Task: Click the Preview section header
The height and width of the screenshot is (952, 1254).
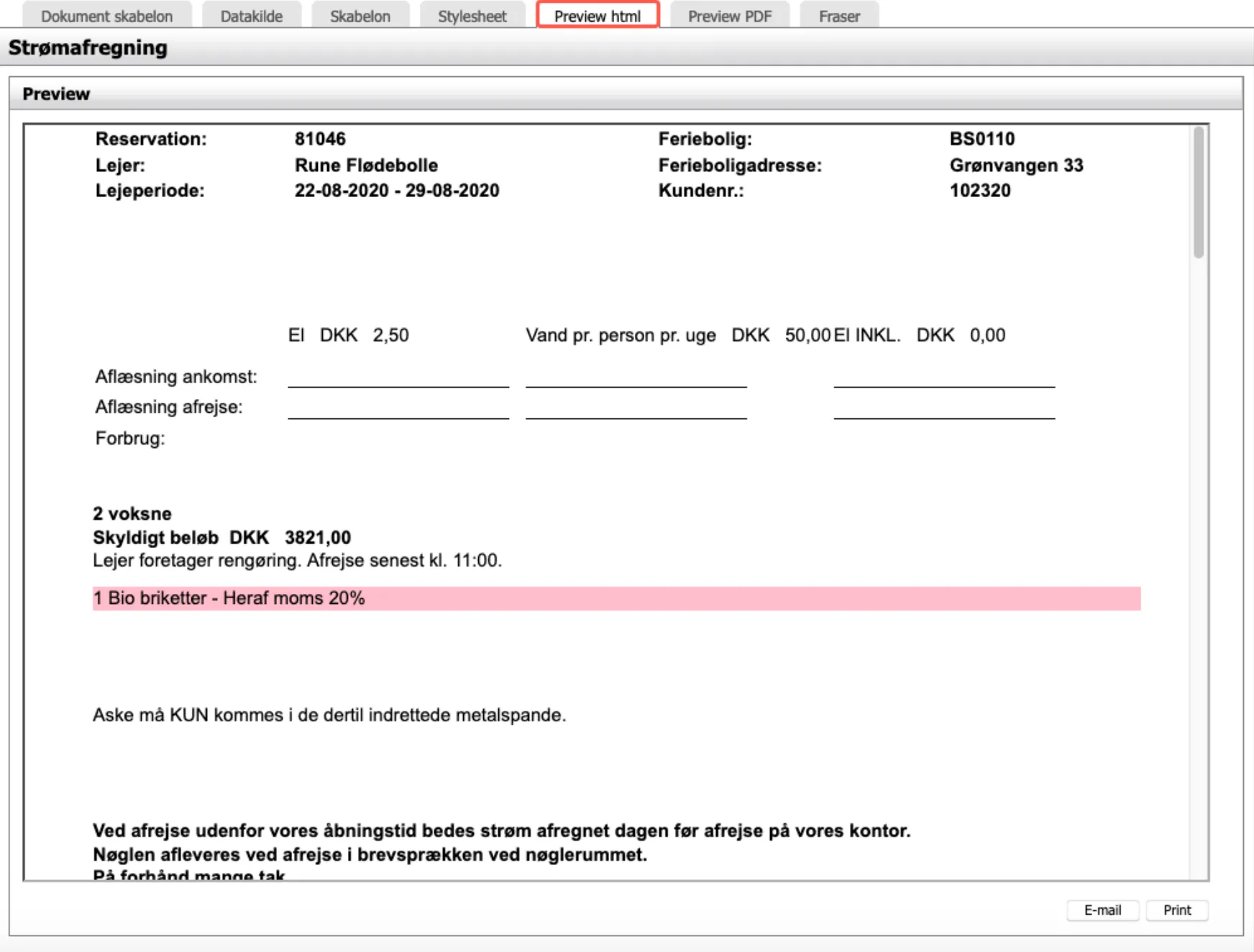Action: coord(57,93)
